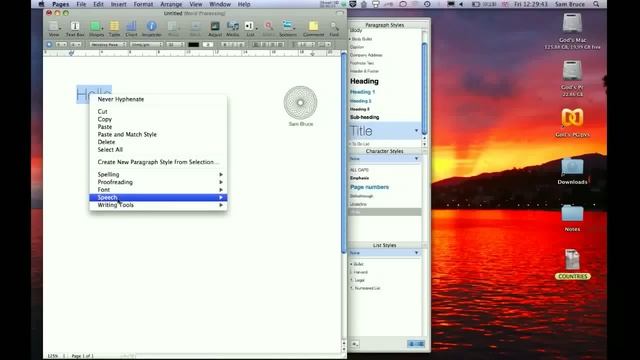Apply the Numbered List style

coord(366,288)
